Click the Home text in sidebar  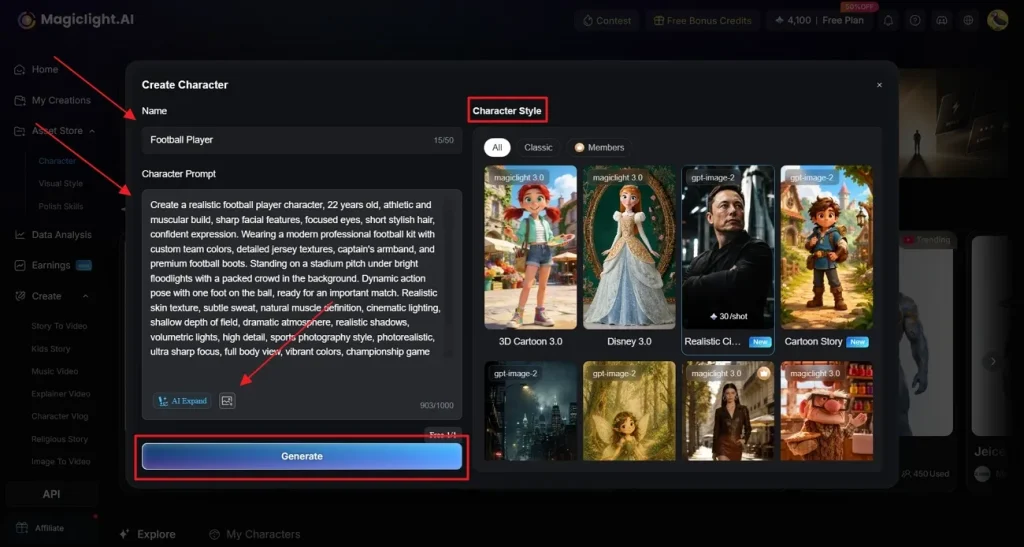(44, 69)
